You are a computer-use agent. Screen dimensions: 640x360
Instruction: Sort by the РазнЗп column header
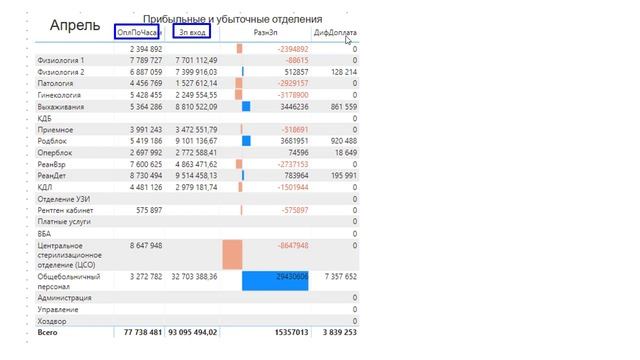[265, 32]
